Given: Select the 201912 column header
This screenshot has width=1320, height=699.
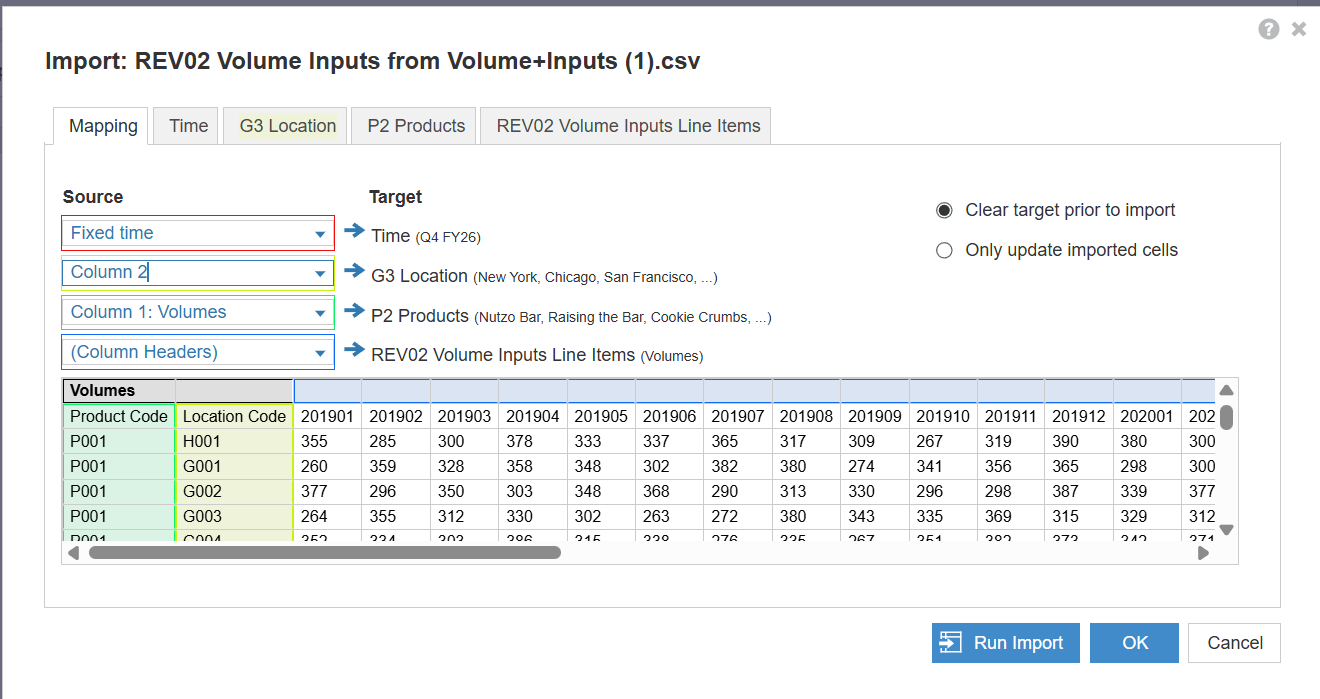Looking at the screenshot, I should 1079,416.
